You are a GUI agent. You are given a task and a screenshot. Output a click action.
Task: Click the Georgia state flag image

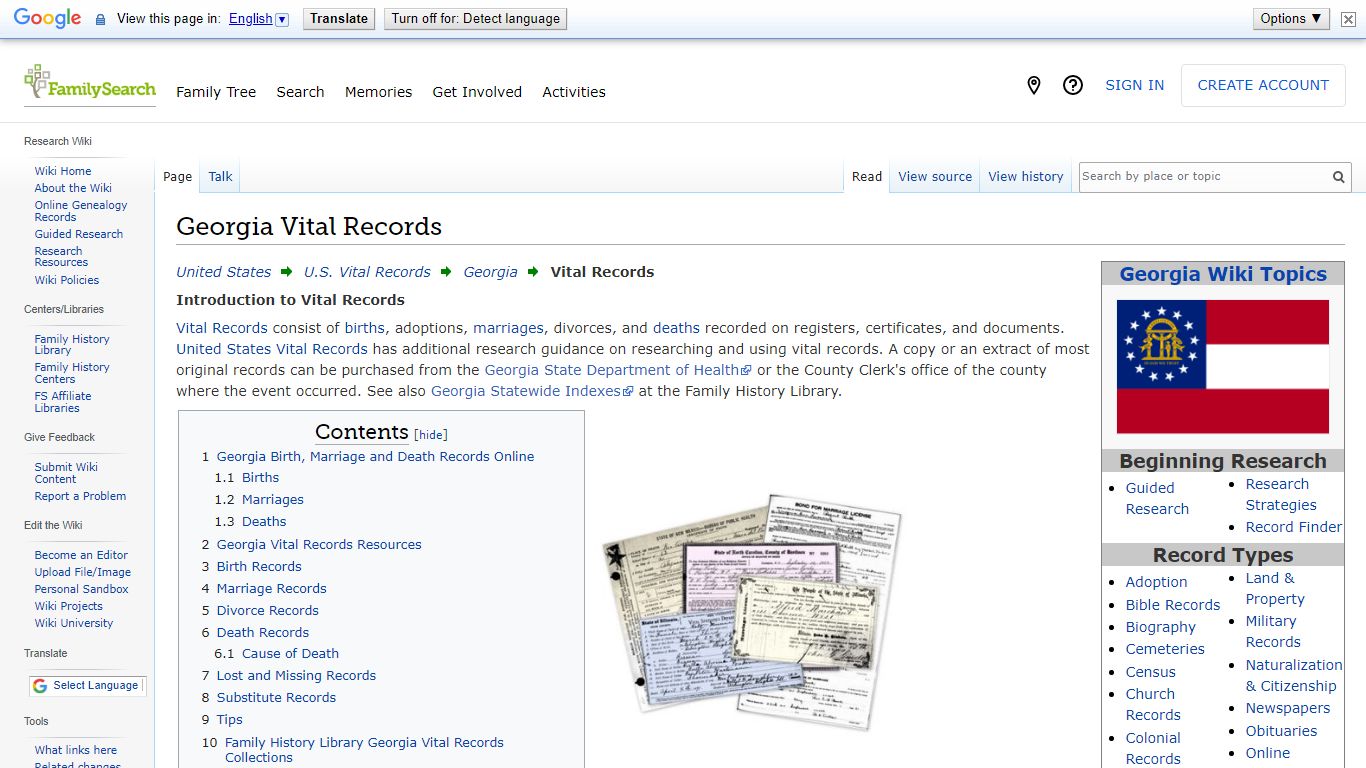[1223, 367]
